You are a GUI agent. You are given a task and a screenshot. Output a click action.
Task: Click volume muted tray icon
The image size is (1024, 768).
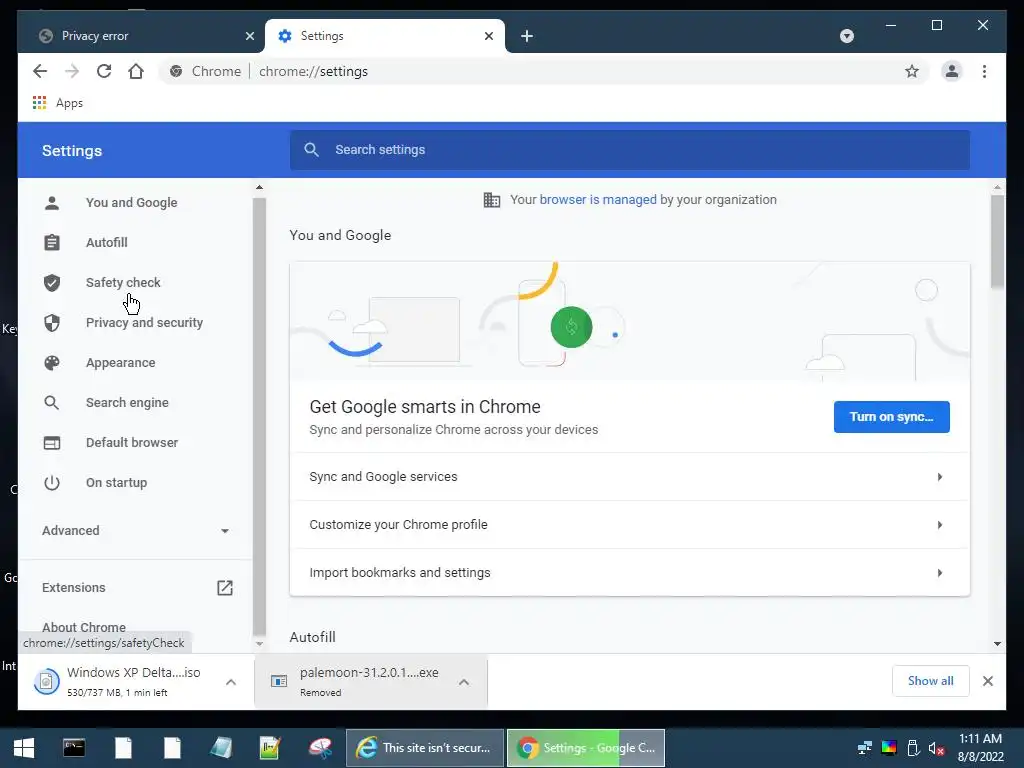(x=936, y=748)
